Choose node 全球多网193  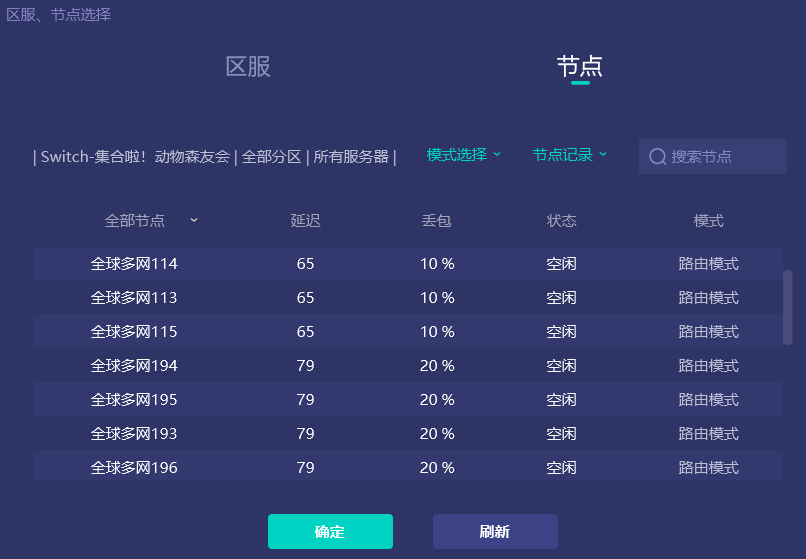coord(134,434)
